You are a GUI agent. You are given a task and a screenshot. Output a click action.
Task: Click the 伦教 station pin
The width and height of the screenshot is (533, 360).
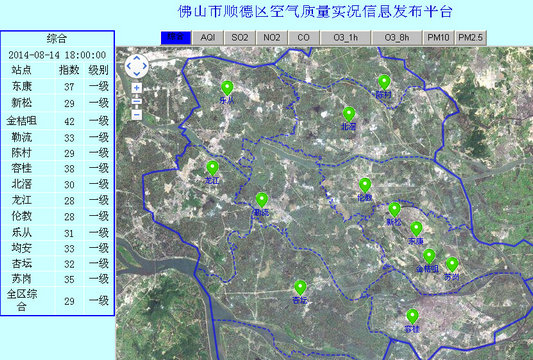[365, 185]
